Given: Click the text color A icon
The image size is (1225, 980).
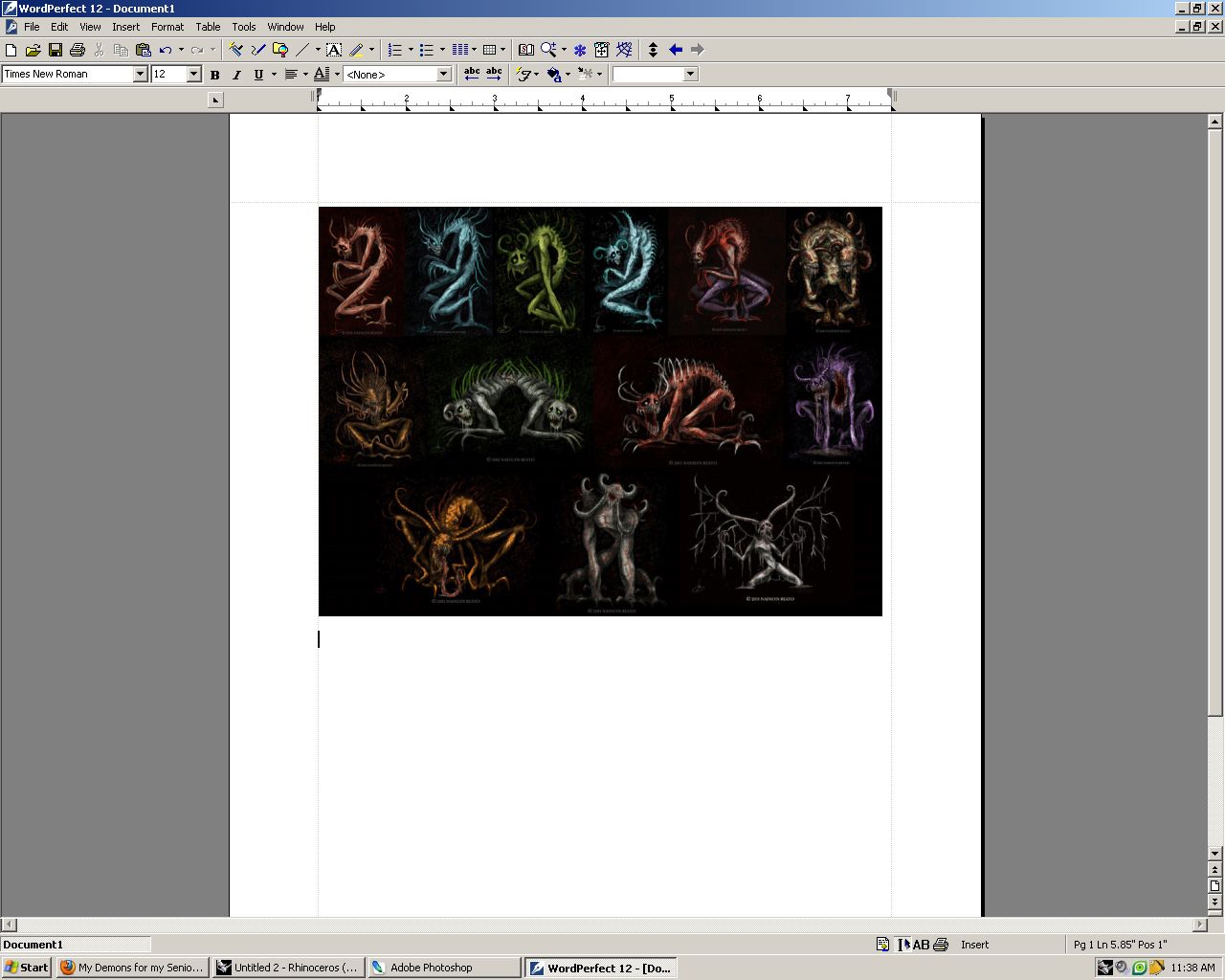Looking at the screenshot, I should coord(322,75).
